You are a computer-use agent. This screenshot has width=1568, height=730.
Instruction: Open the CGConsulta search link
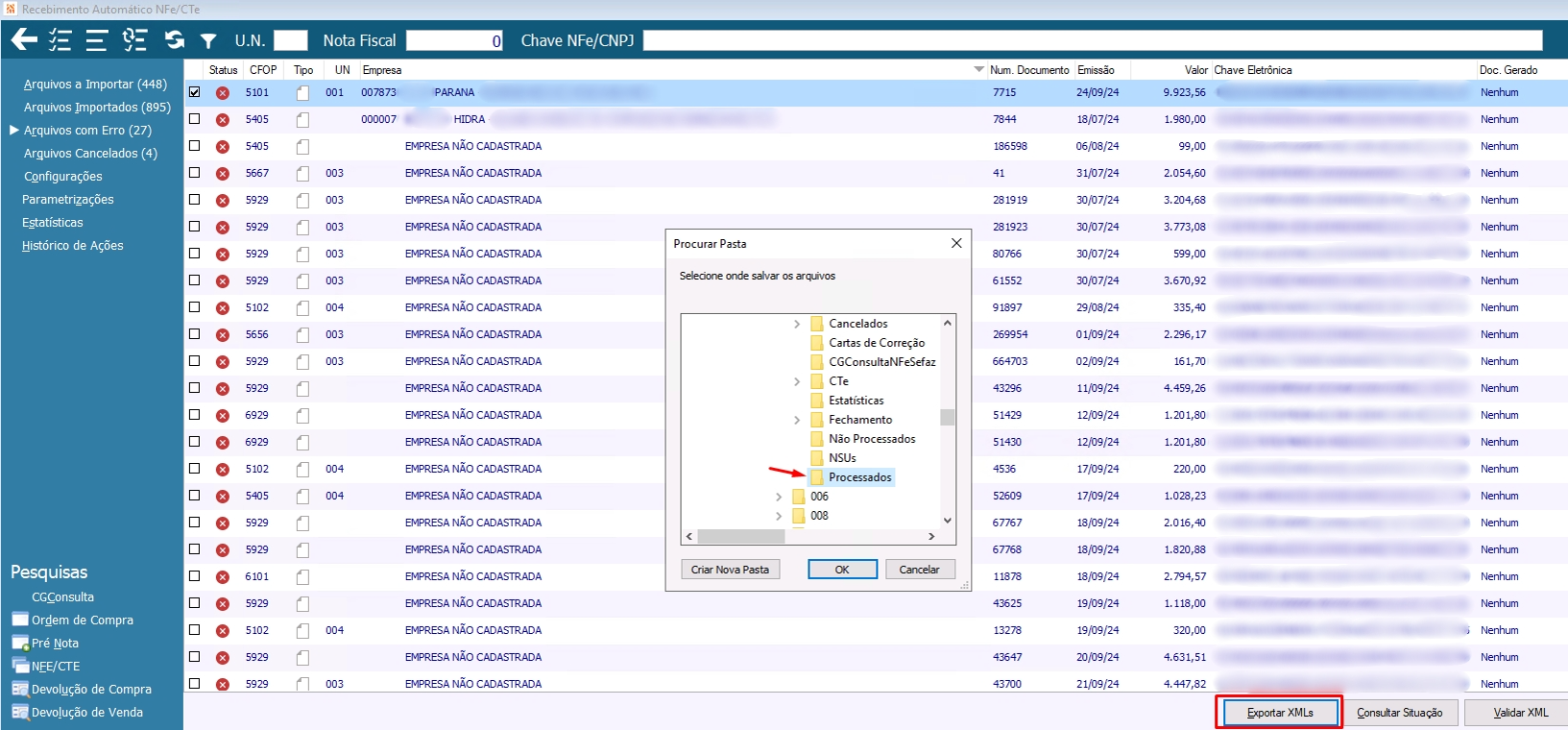62,597
